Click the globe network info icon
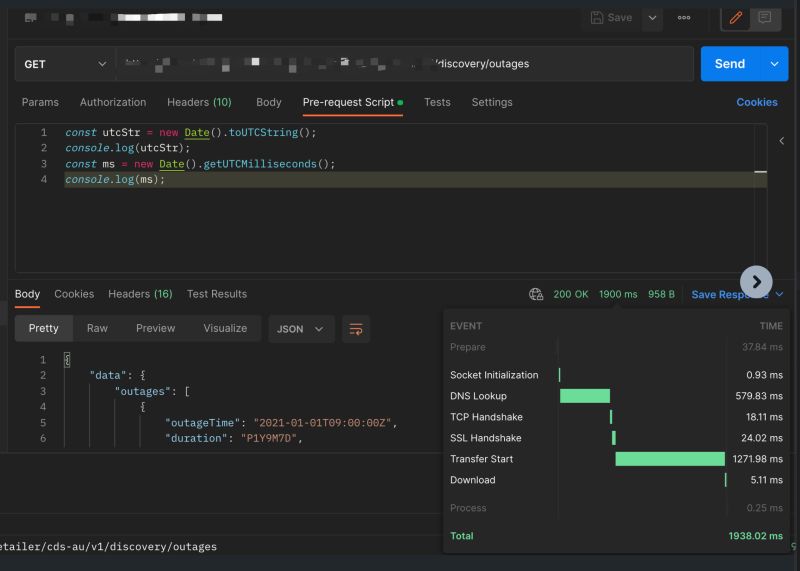800x571 pixels. 536,294
